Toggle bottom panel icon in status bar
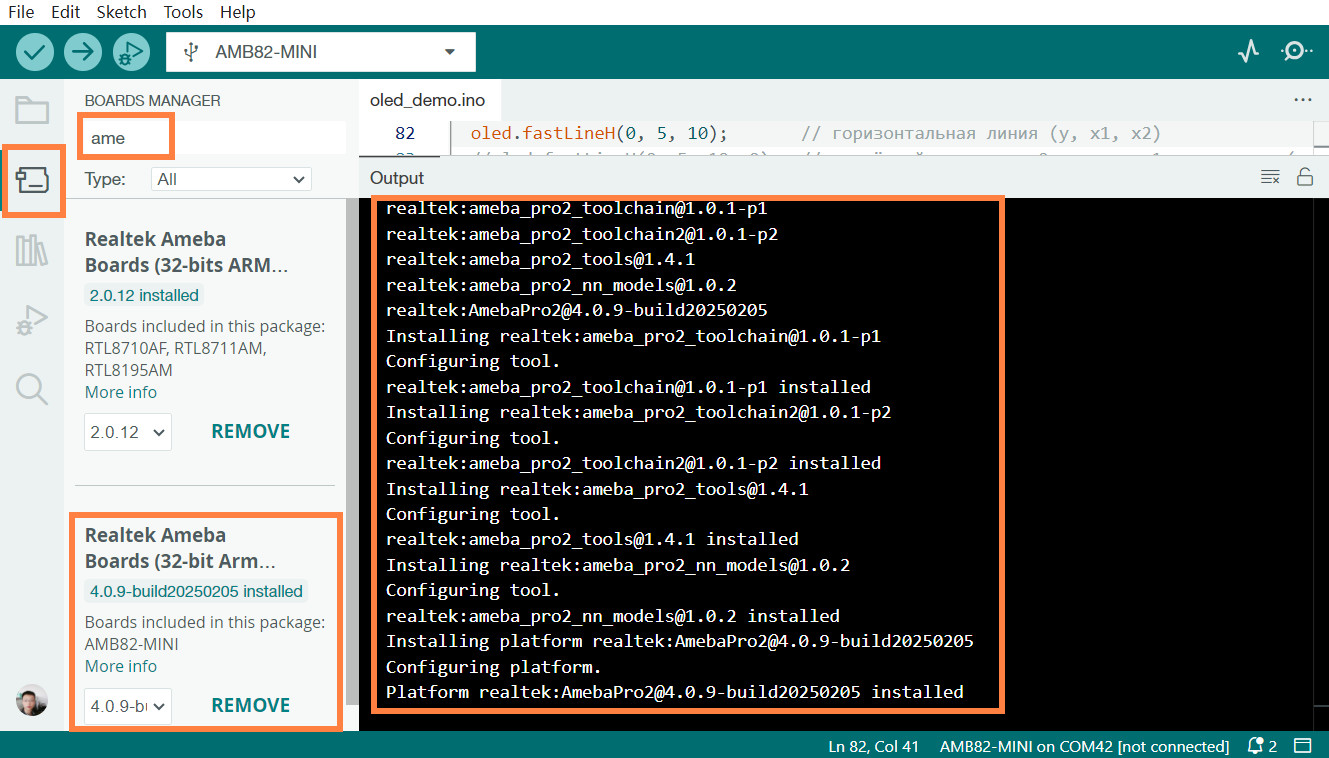Viewport: 1329px width, 758px height. pyautogui.click(x=1303, y=746)
